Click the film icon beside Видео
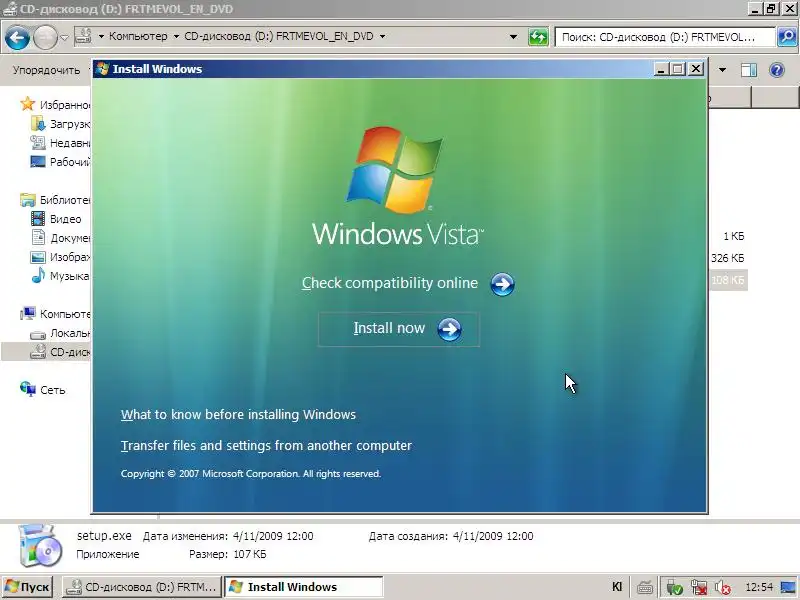Image resolution: width=800 pixels, height=600 pixels. (38, 219)
